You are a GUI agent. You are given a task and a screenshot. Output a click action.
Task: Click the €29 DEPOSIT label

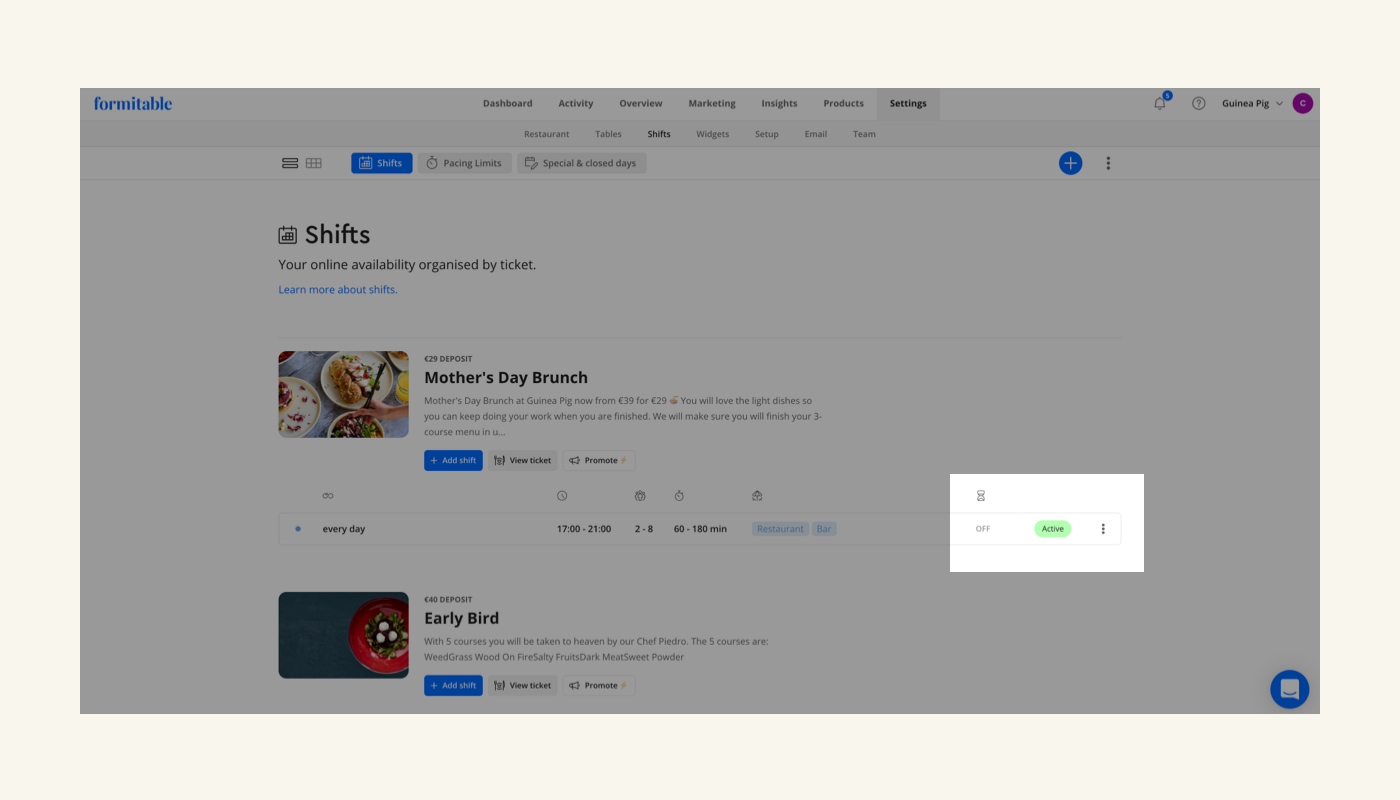point(448,359)
